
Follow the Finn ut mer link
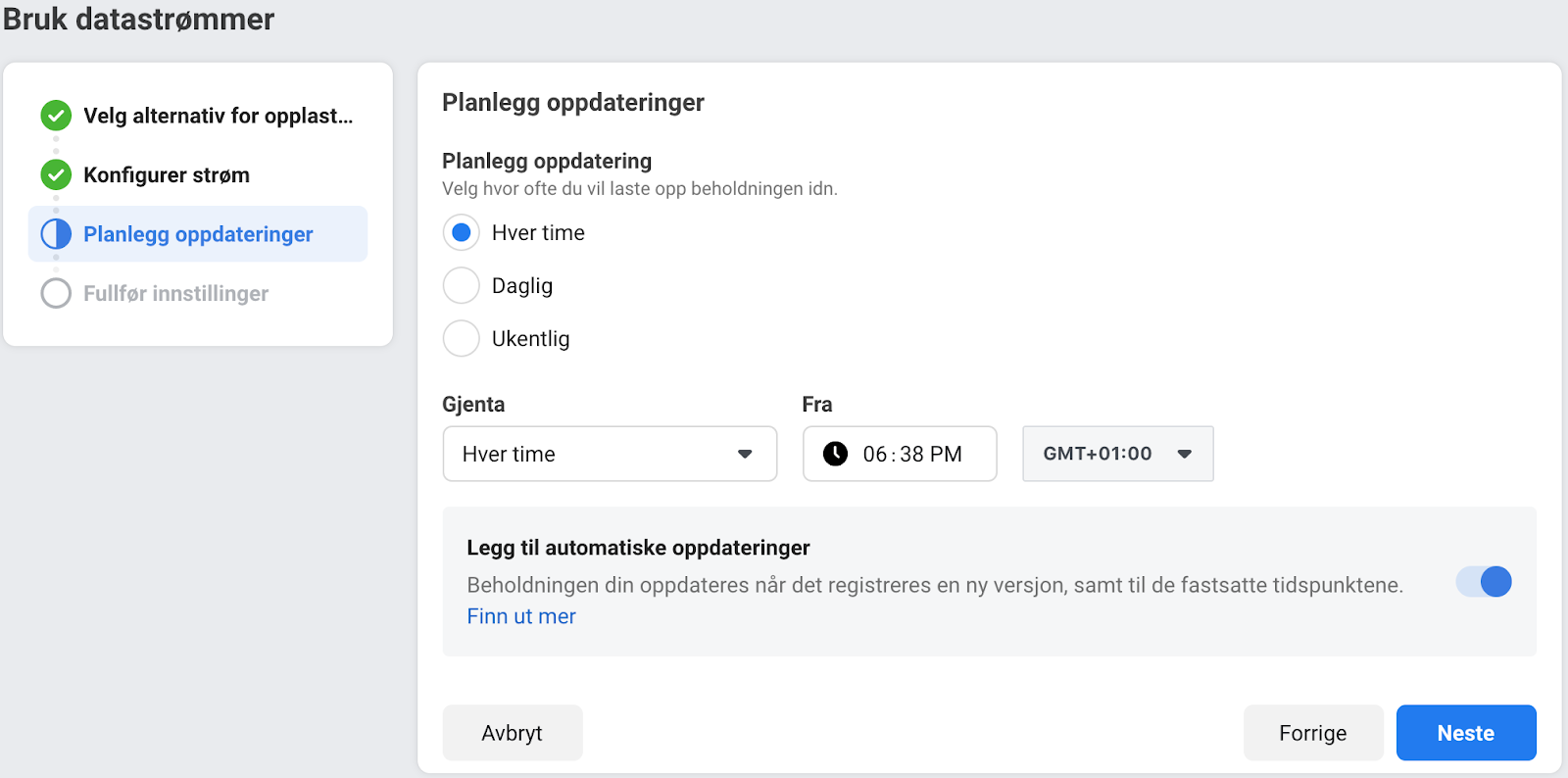(521, 616)
